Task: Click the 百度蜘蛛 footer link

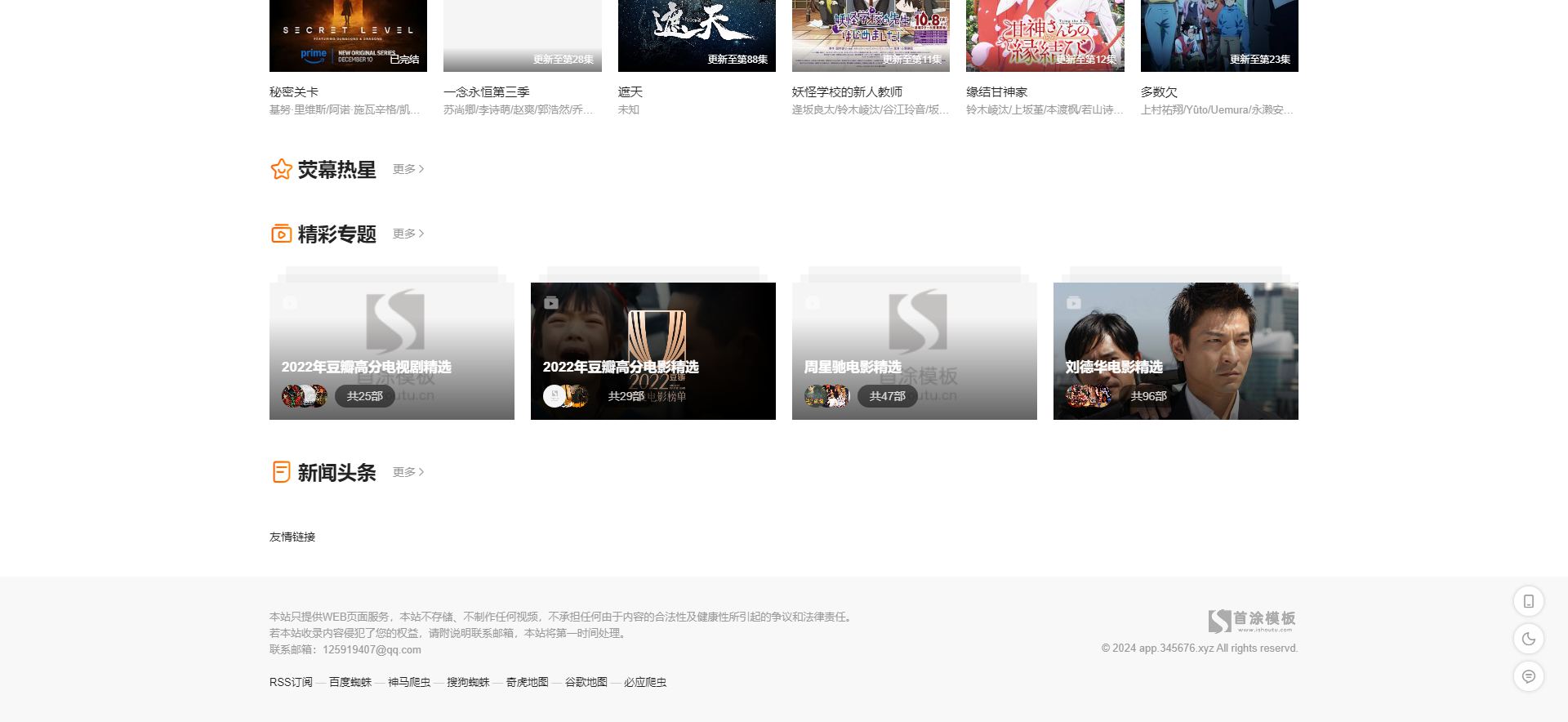Action: [350, 683]
